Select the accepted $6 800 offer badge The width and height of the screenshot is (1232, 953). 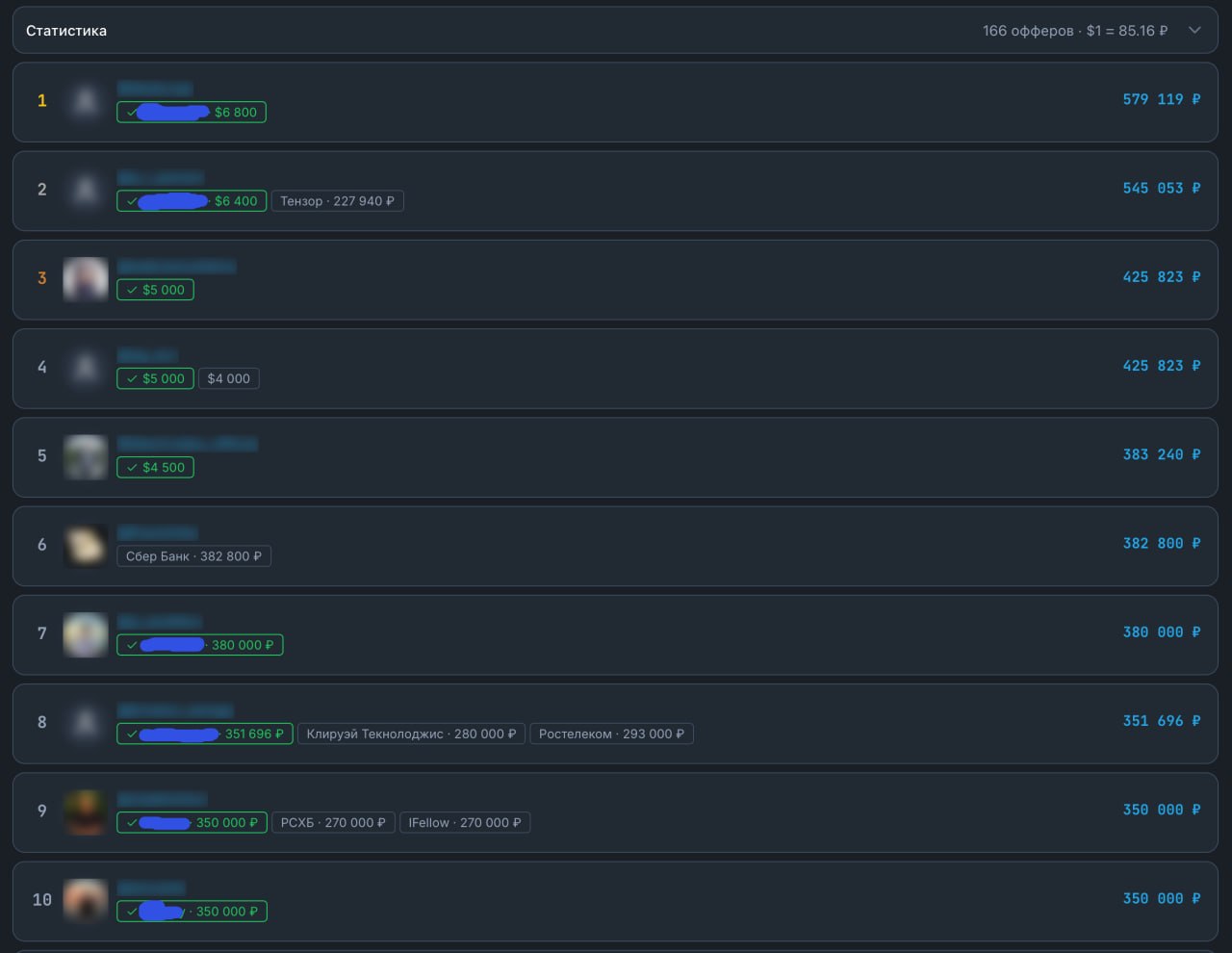(192, 113)
